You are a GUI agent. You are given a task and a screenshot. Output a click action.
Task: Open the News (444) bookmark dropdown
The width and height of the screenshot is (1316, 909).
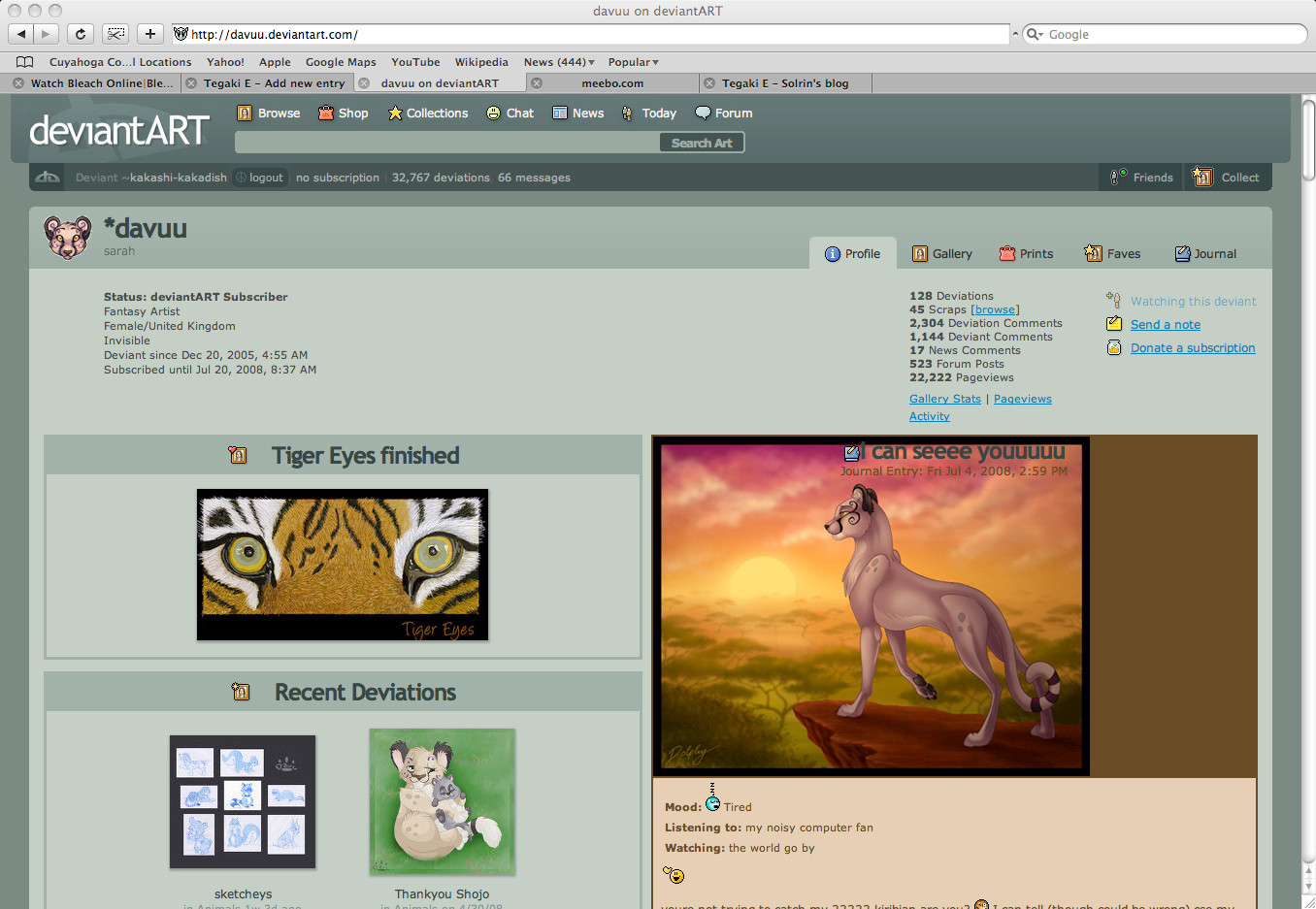(559, 62)
